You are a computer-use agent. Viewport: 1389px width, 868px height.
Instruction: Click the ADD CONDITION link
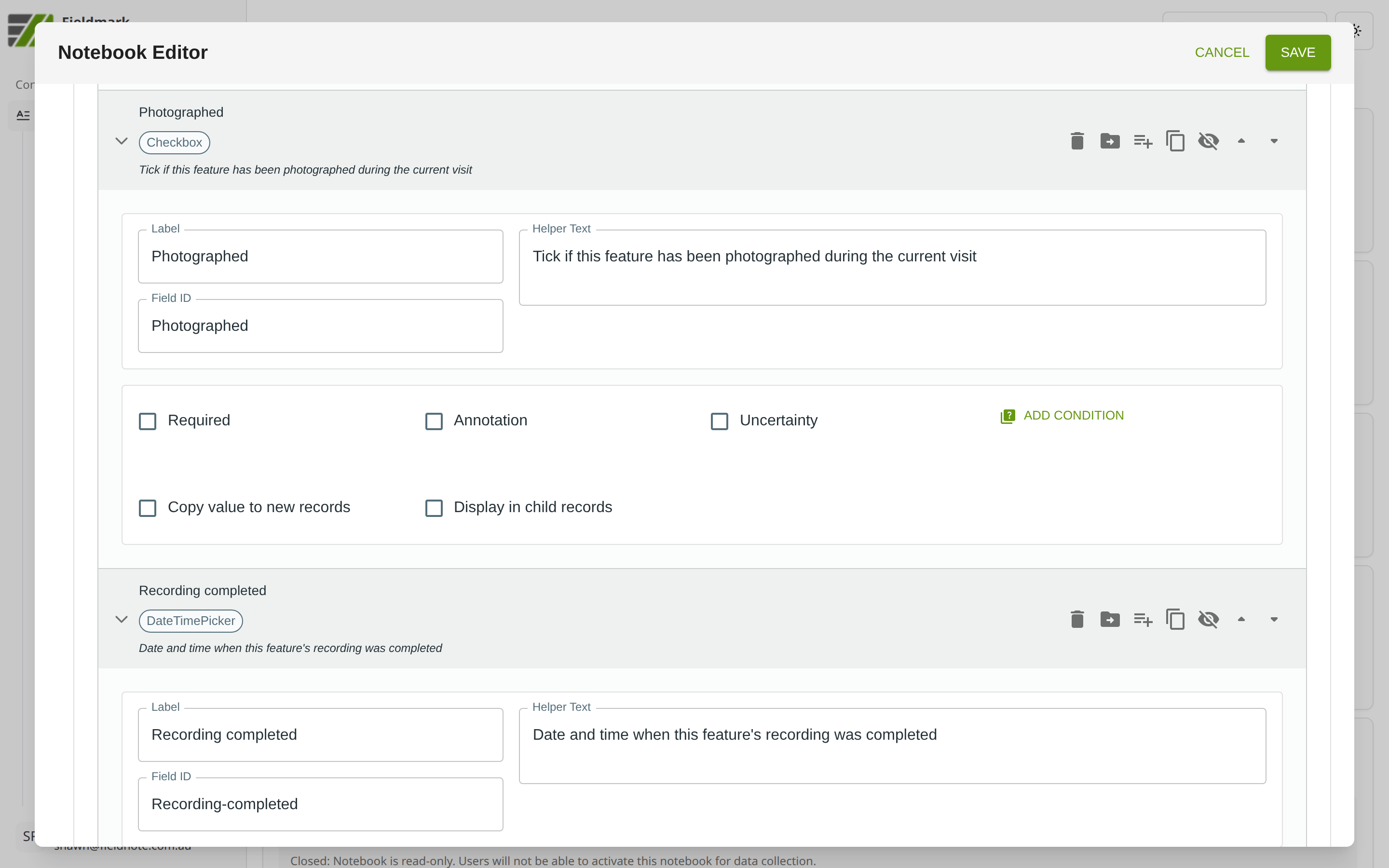[x=1062, y=416]
